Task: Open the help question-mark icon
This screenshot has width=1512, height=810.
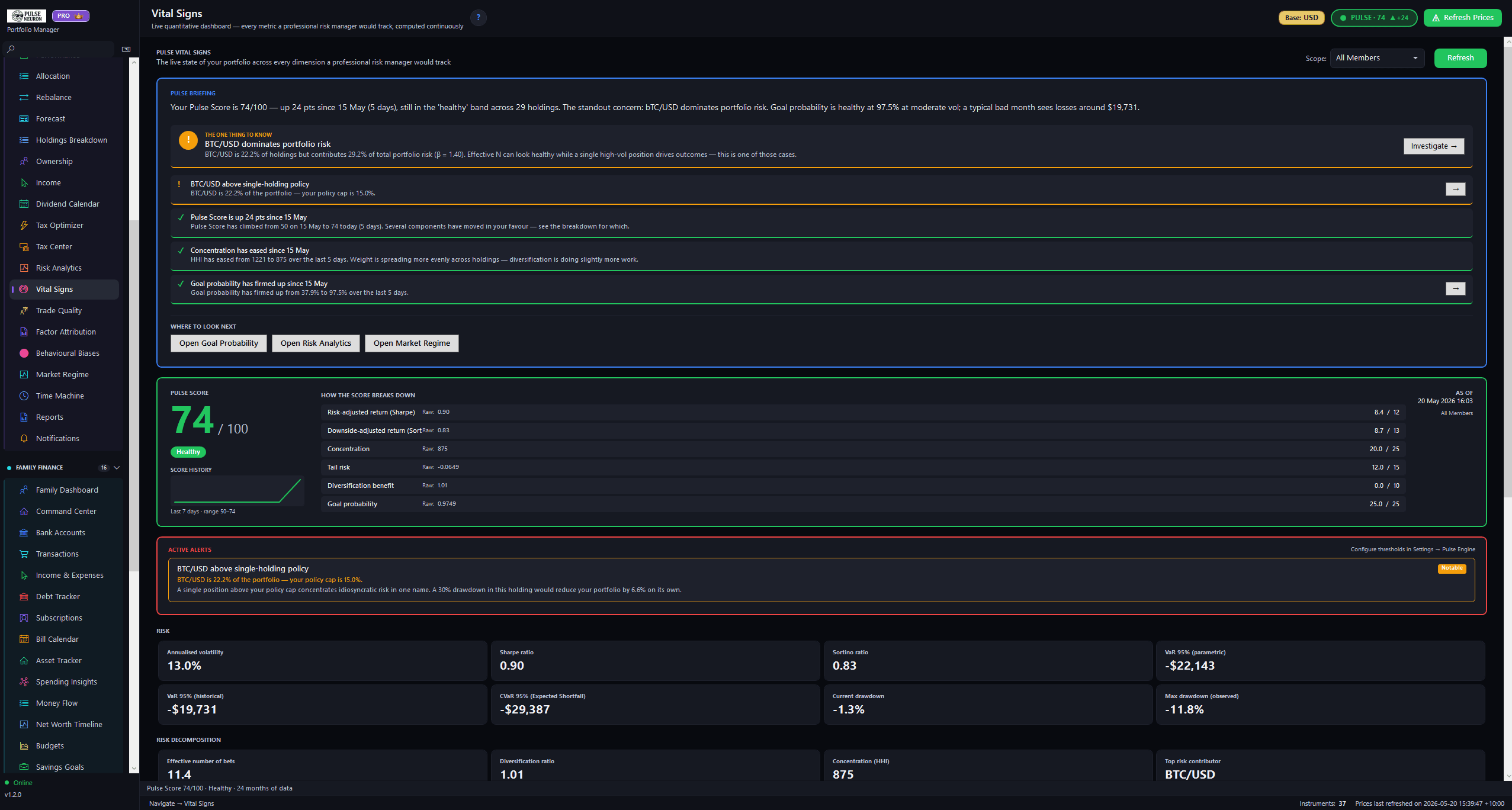Action: 478,18
